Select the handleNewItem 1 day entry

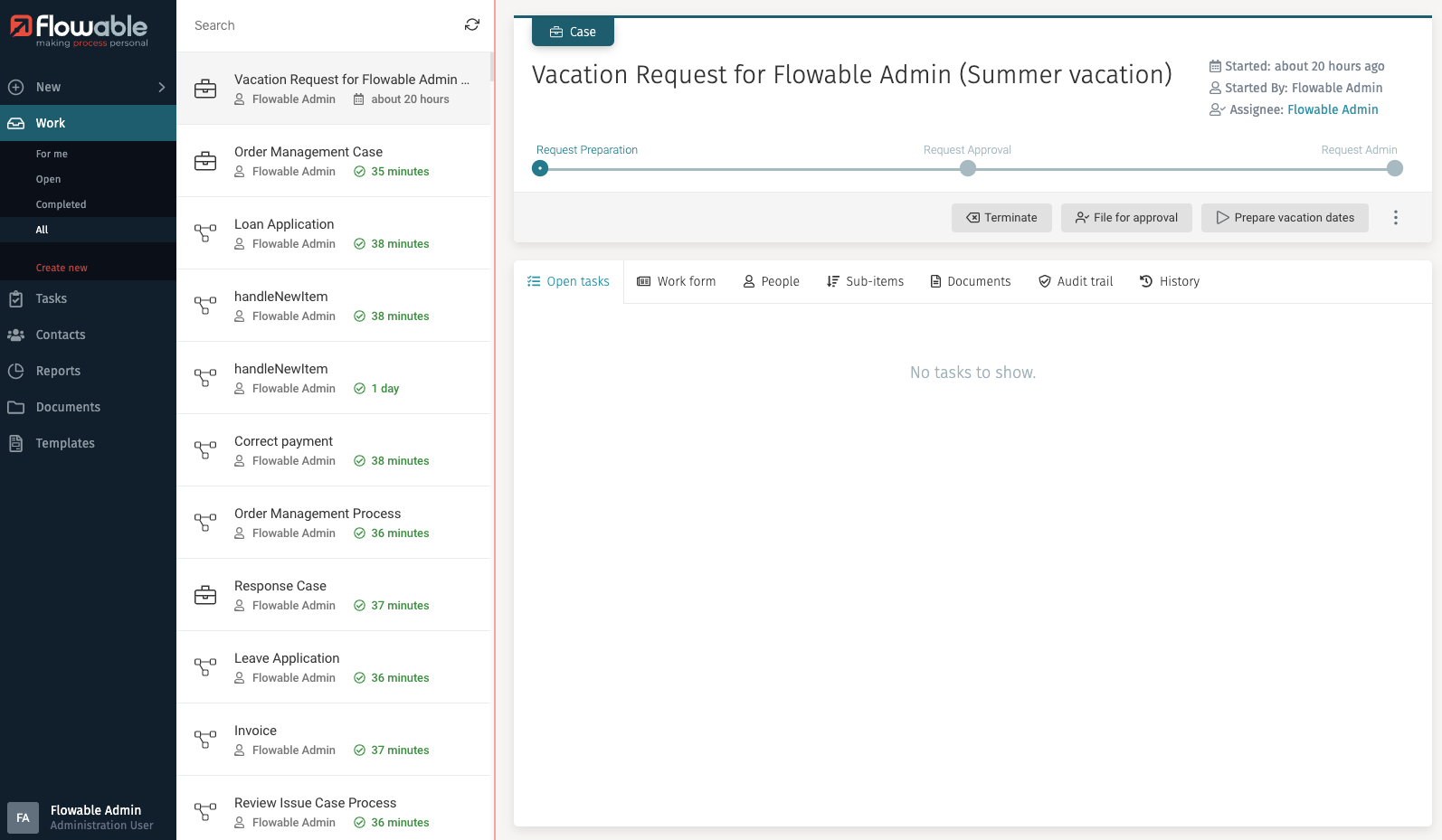[334, 378]
